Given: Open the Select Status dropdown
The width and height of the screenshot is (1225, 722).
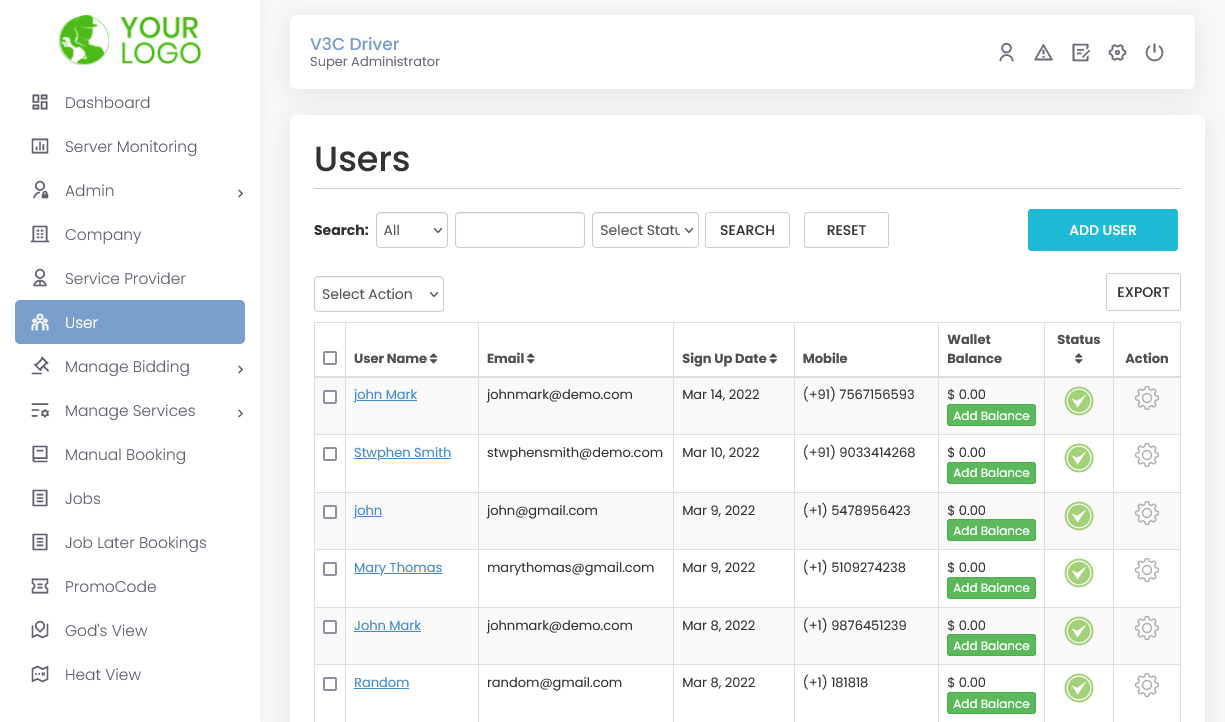Looking at the screenshot, I should pyautogui.click(x=645, y=229).
